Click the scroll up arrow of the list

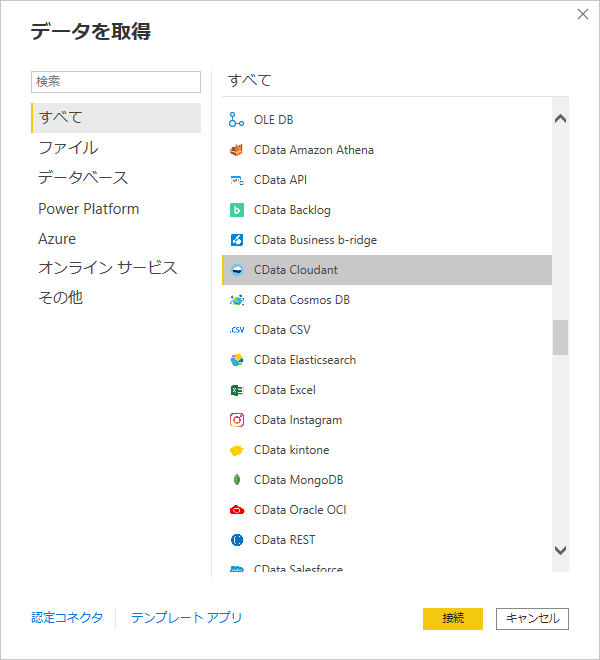(x=560, y=119)
